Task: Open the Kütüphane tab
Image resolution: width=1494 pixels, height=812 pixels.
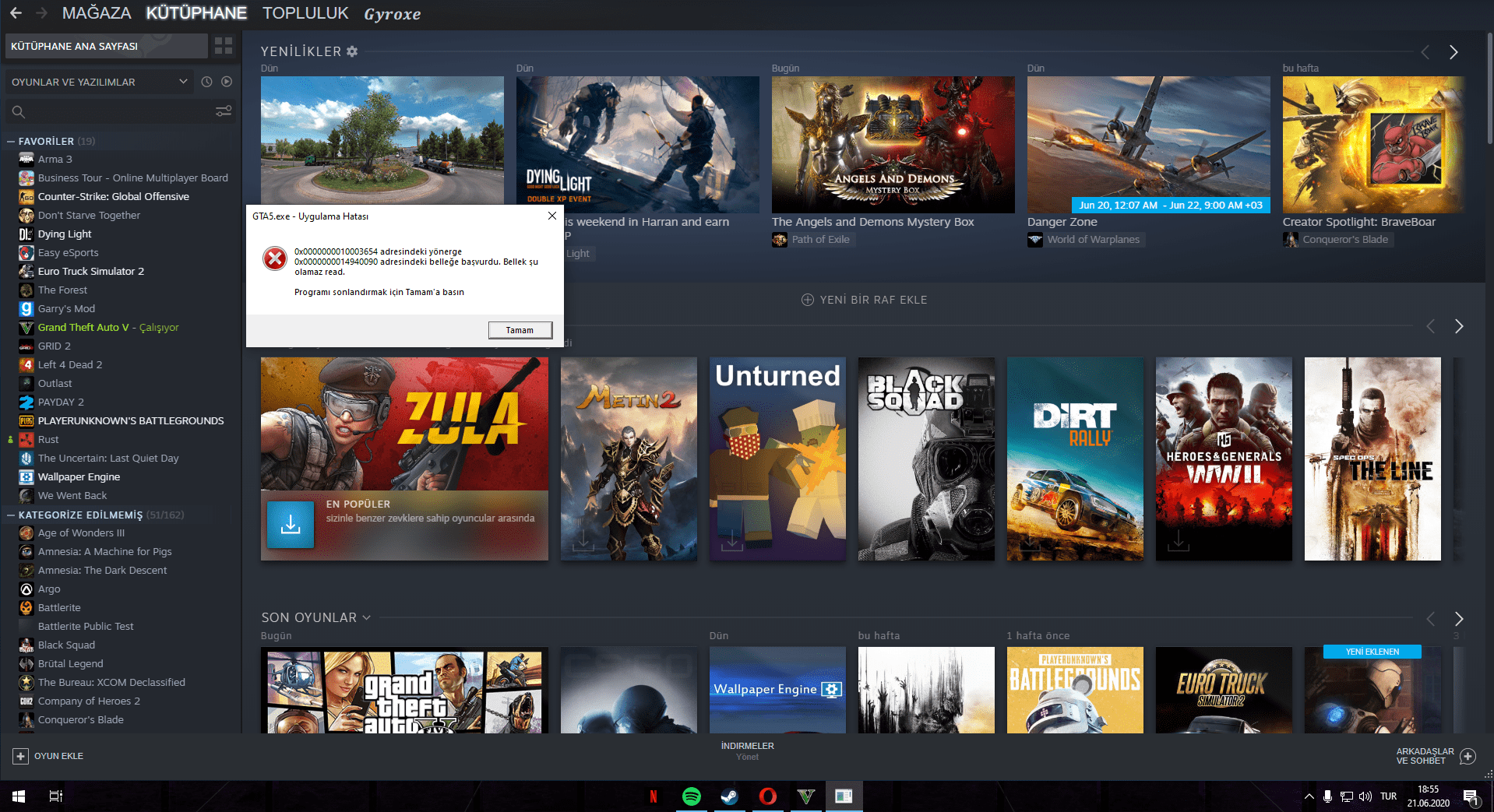Action: (196, 13)
